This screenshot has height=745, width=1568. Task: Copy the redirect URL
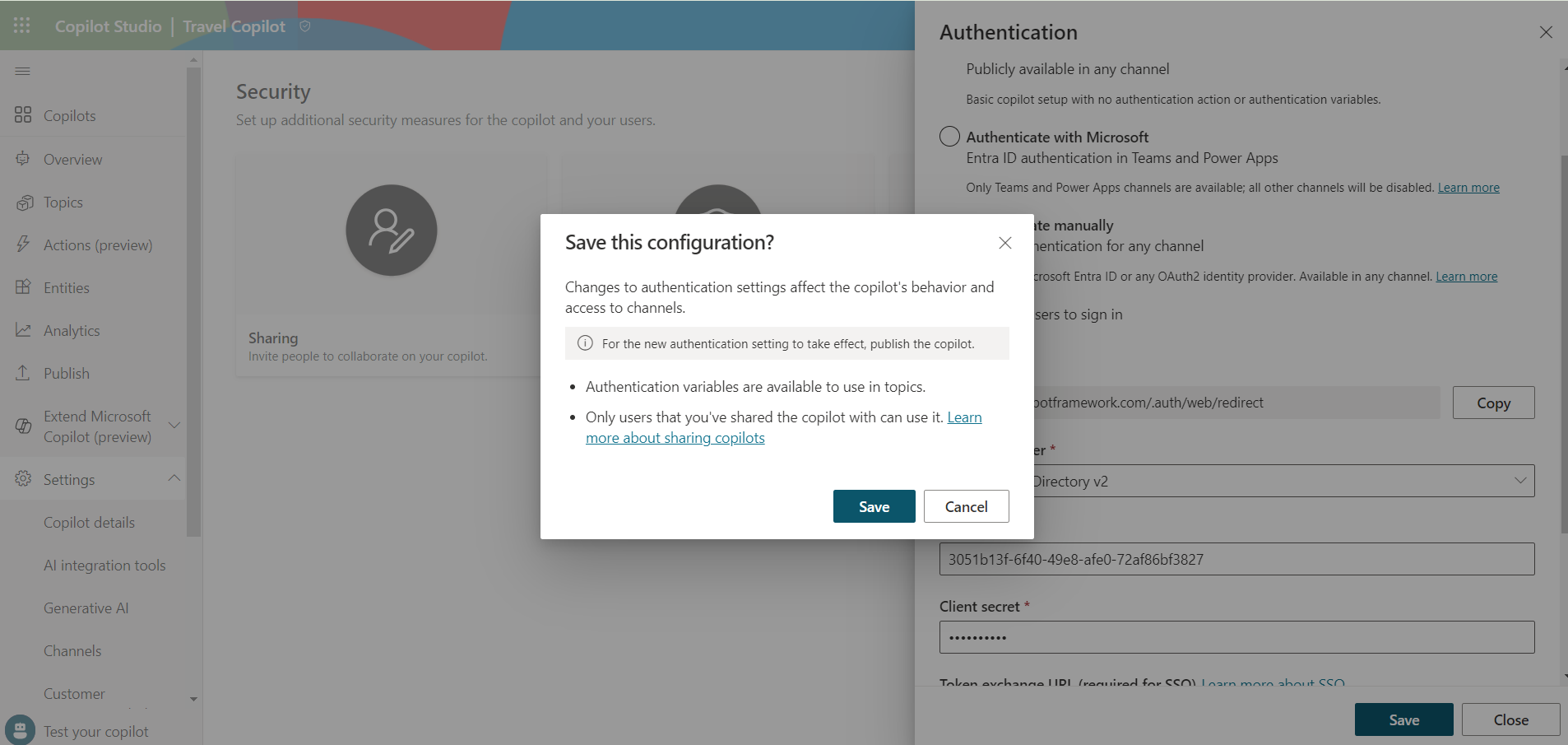point(1493,403)
